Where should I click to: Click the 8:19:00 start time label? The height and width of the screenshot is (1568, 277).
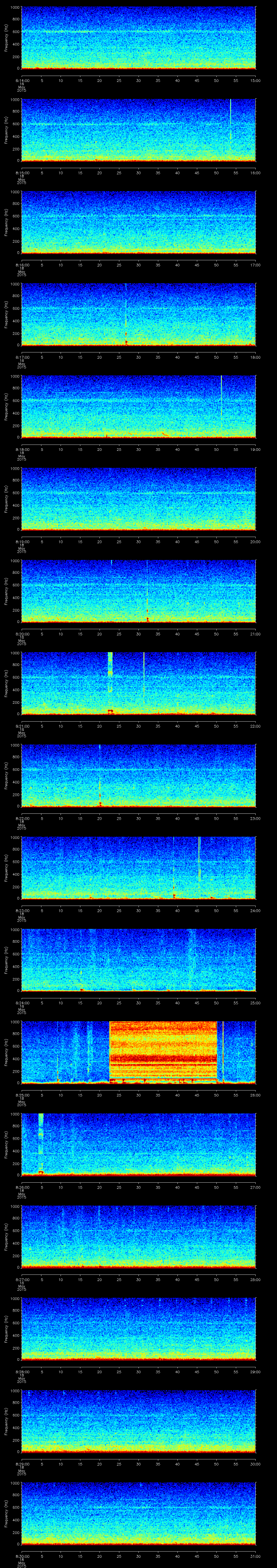[x=22, y=542]
